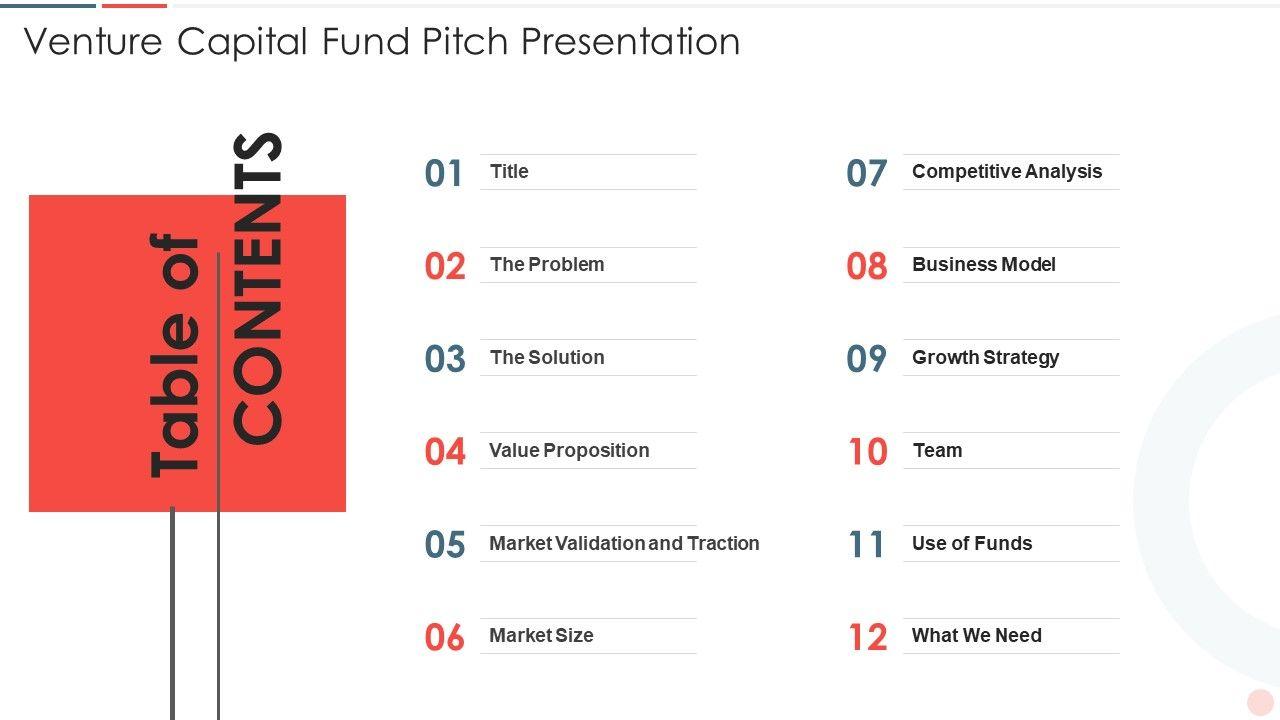Select the red number 12
Image resolution: width=1280 pixels, height=720 pixels.
(867, 638)
